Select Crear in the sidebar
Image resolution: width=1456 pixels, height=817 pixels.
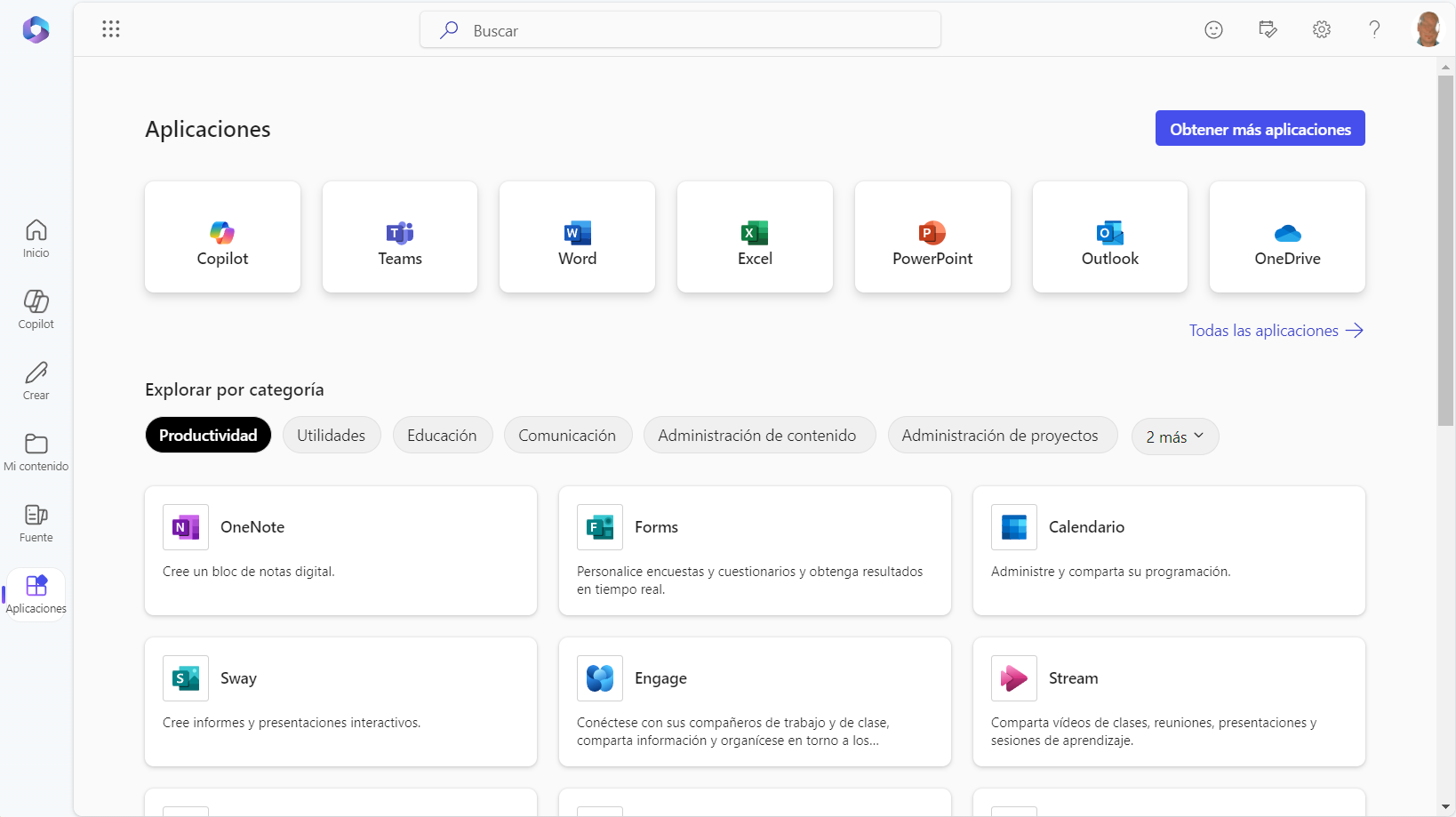click(x=36, y=380)
